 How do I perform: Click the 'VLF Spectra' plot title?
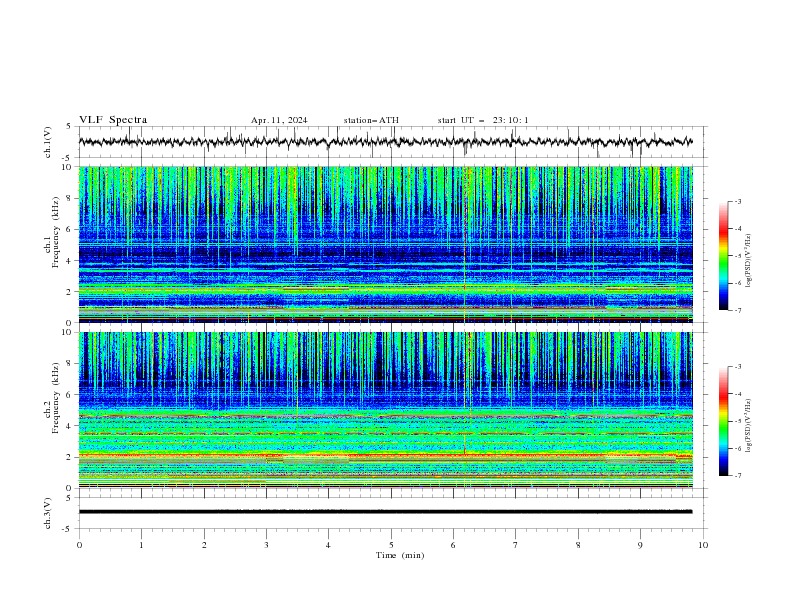(x=113, y=120)
